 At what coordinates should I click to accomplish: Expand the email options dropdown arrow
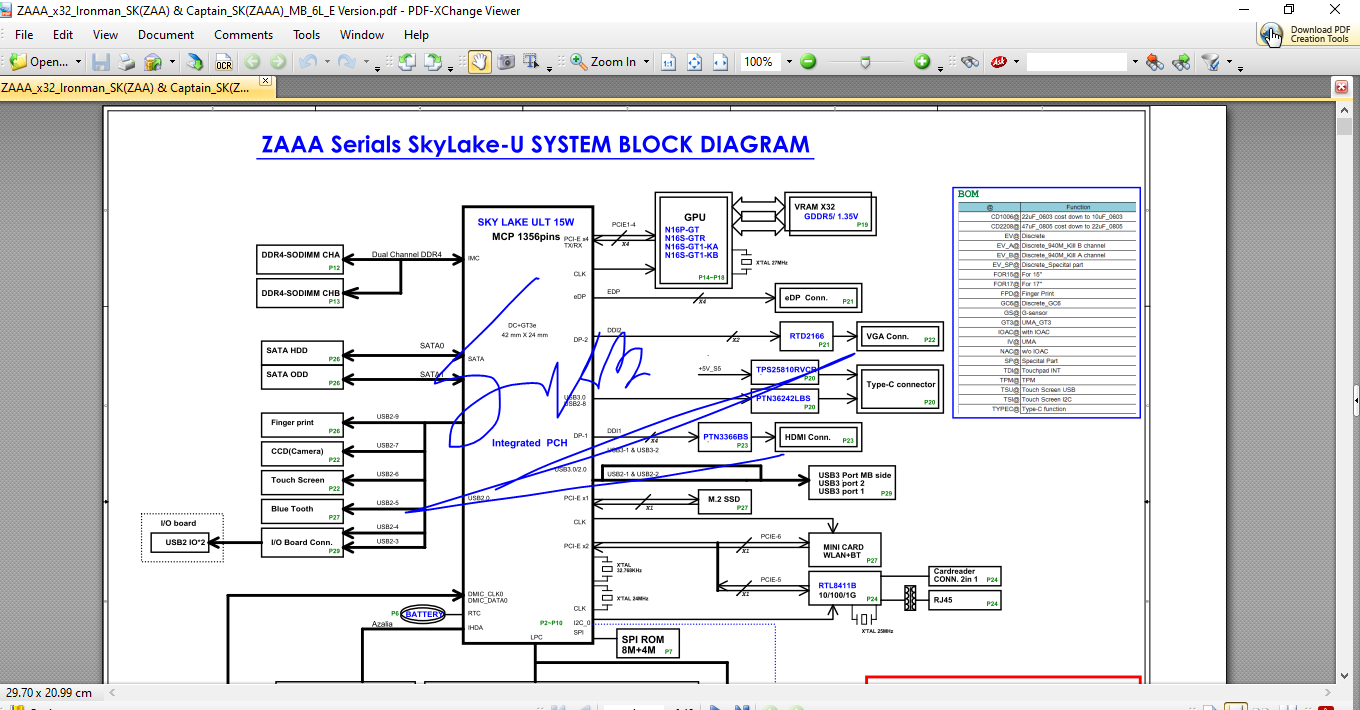coord(170,62)
